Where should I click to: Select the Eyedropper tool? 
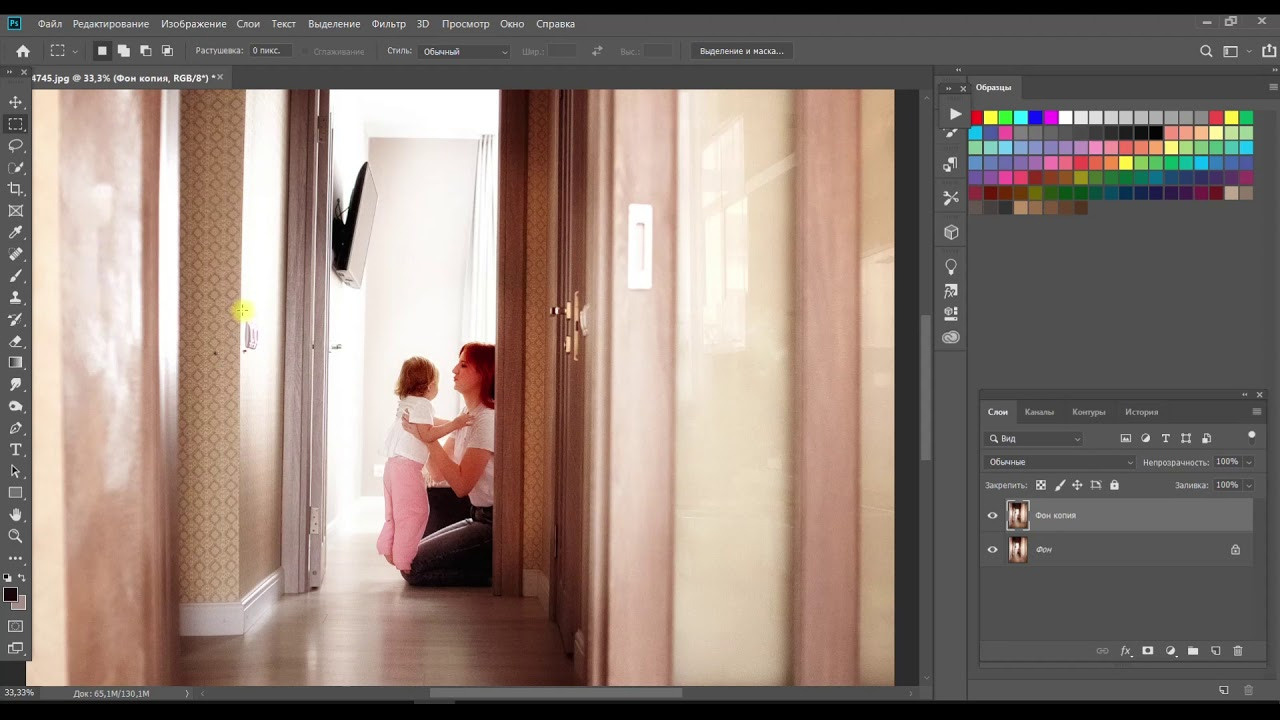(16, 233)
